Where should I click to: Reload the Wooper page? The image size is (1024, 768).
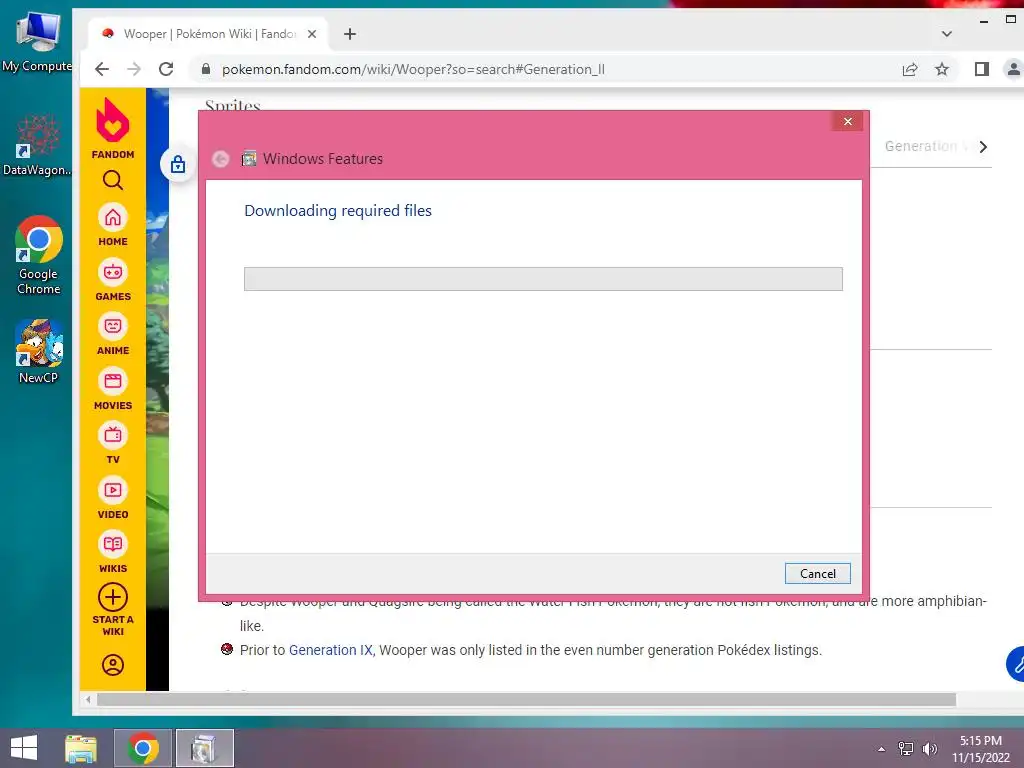166,69
